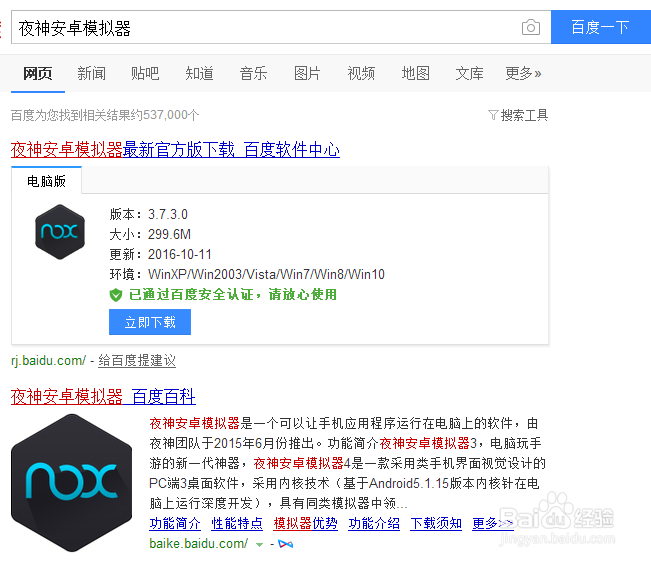Open the 视频 tab

pyautogui.click(x=361, y=73)
